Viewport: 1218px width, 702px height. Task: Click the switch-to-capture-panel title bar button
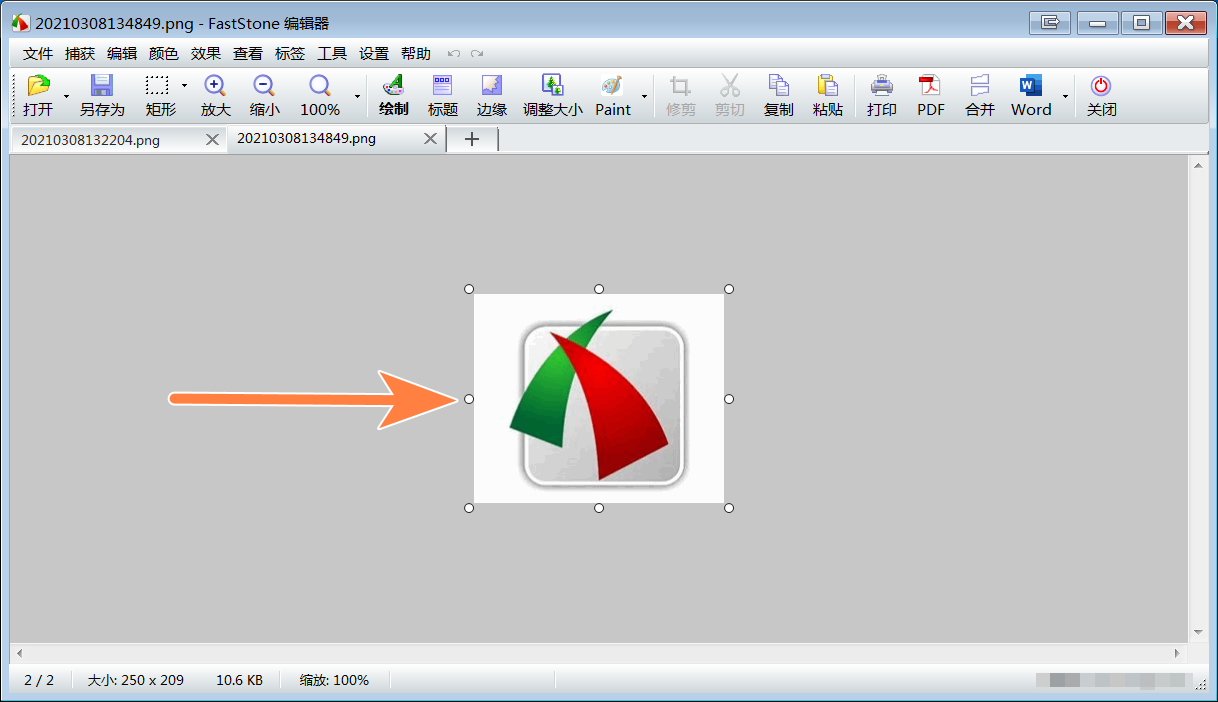[x=1050, y=22]
